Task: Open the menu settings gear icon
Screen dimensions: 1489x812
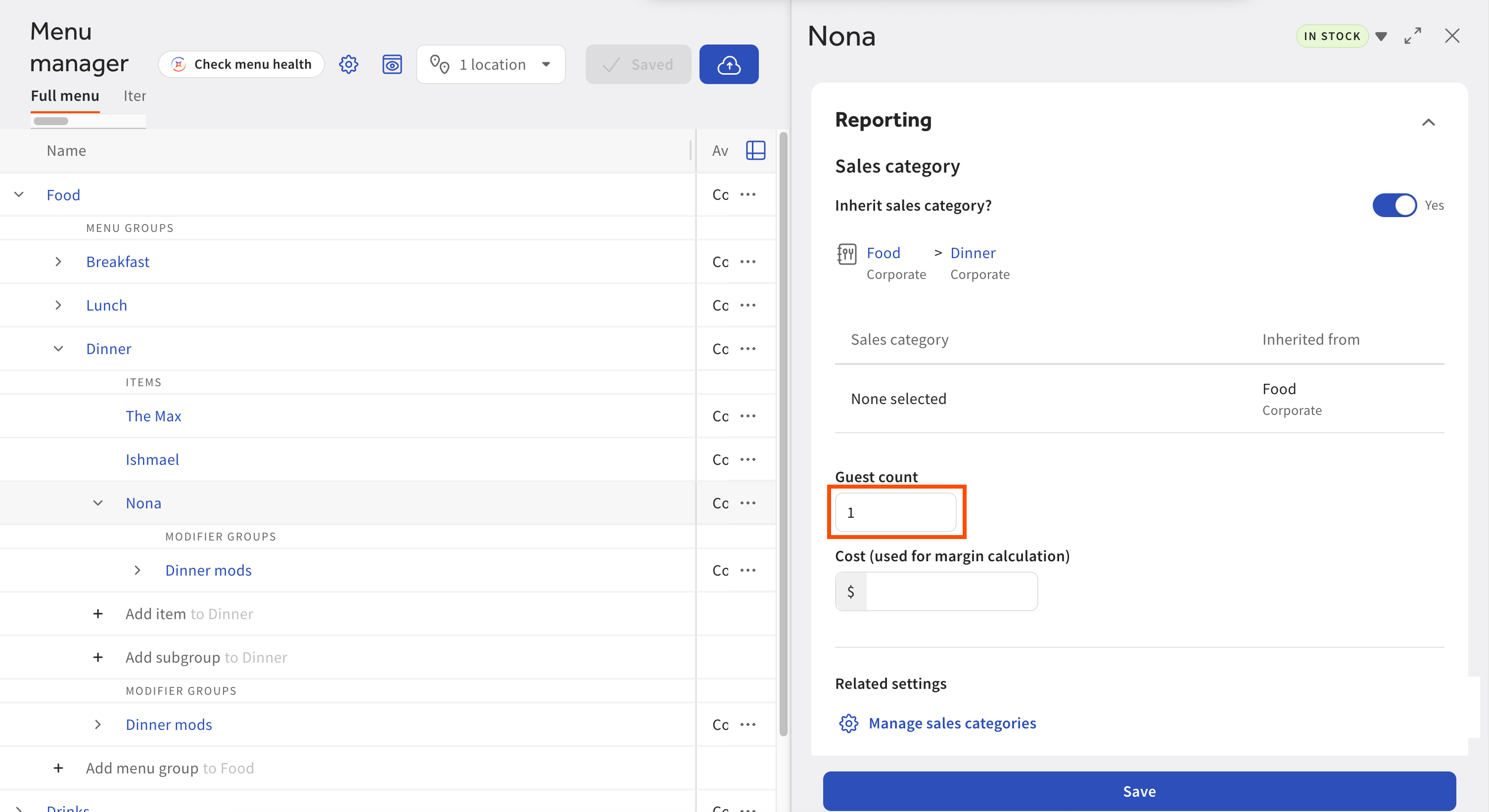Action: (x=349, y=64)
